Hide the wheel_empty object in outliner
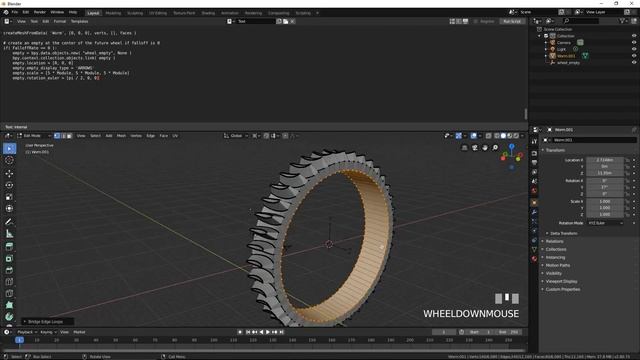The height and width of the screenshot is (360, 640). pyautogui.click(x=634, y=62)
